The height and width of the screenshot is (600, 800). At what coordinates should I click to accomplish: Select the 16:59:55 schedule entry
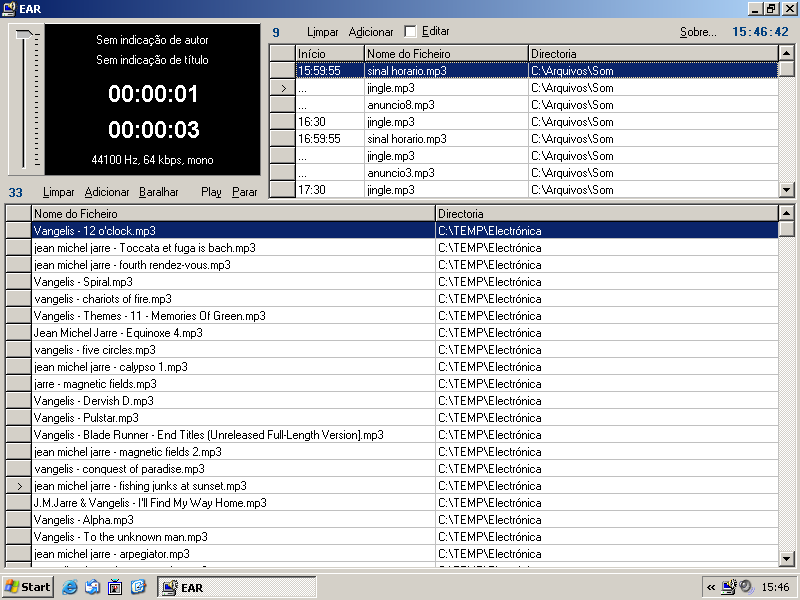coord(537,139)
